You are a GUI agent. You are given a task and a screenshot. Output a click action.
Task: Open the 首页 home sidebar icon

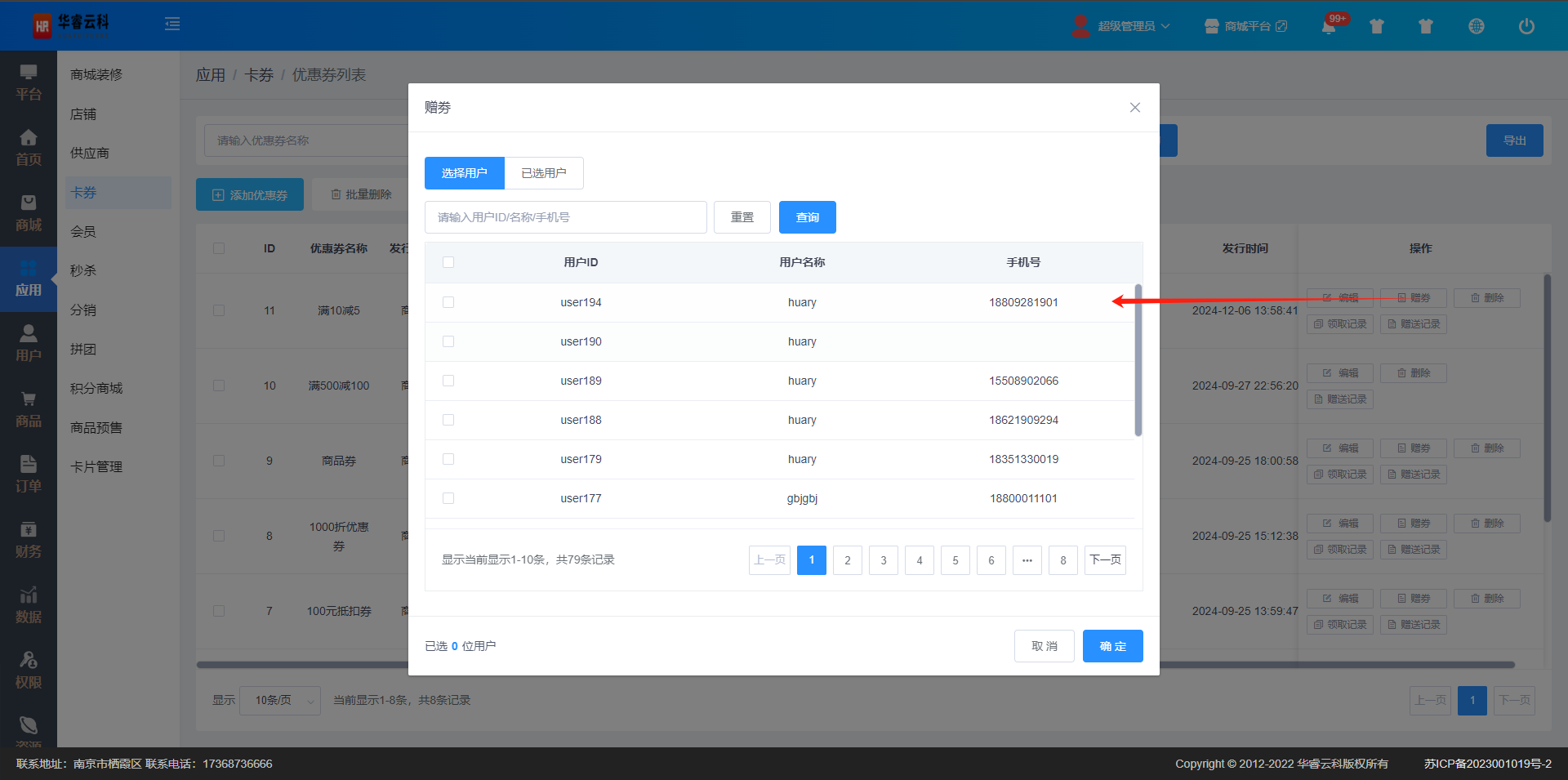(x=29, y=147)
